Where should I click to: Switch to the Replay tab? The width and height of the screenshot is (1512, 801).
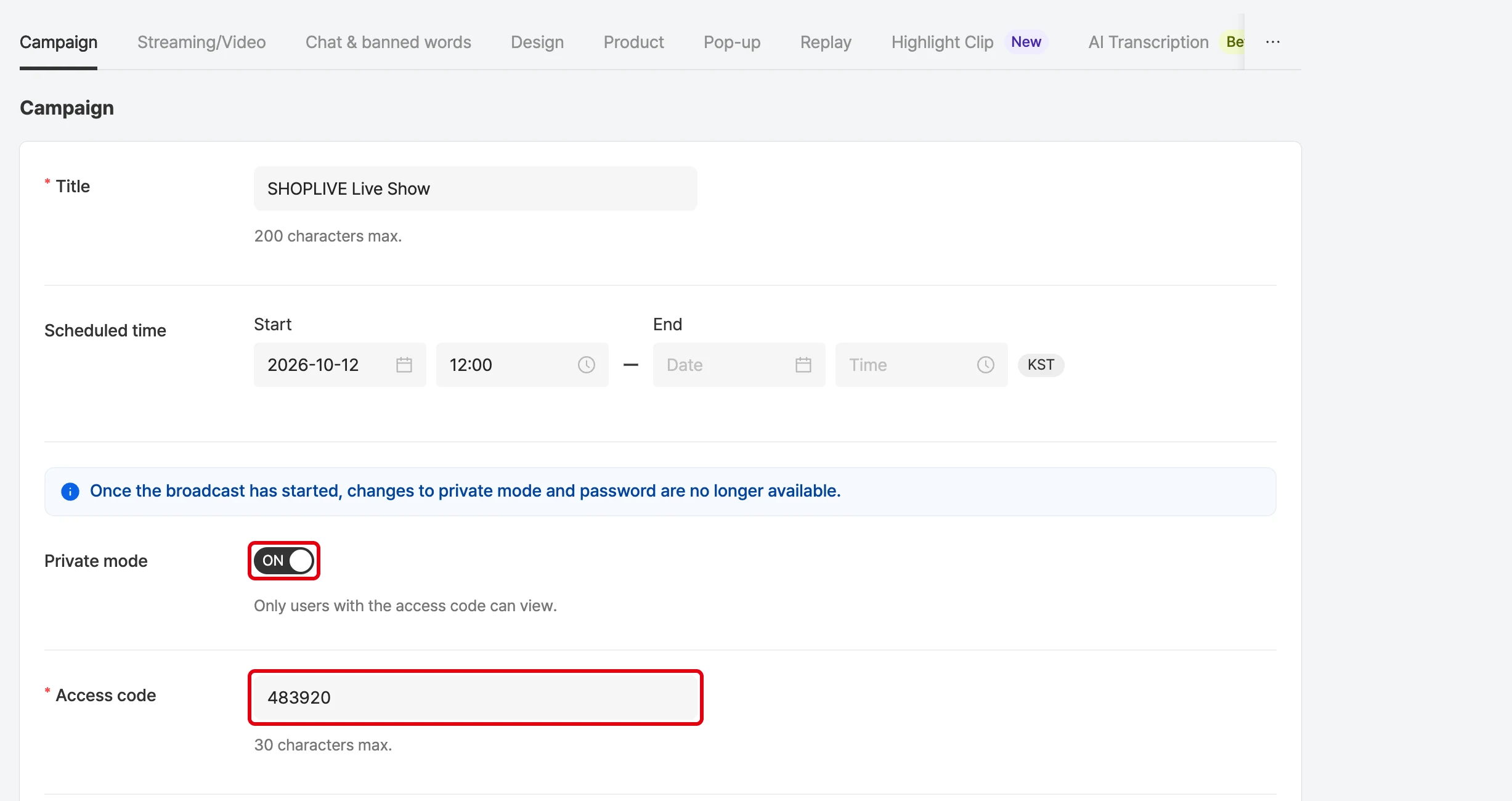pos(826,42)
